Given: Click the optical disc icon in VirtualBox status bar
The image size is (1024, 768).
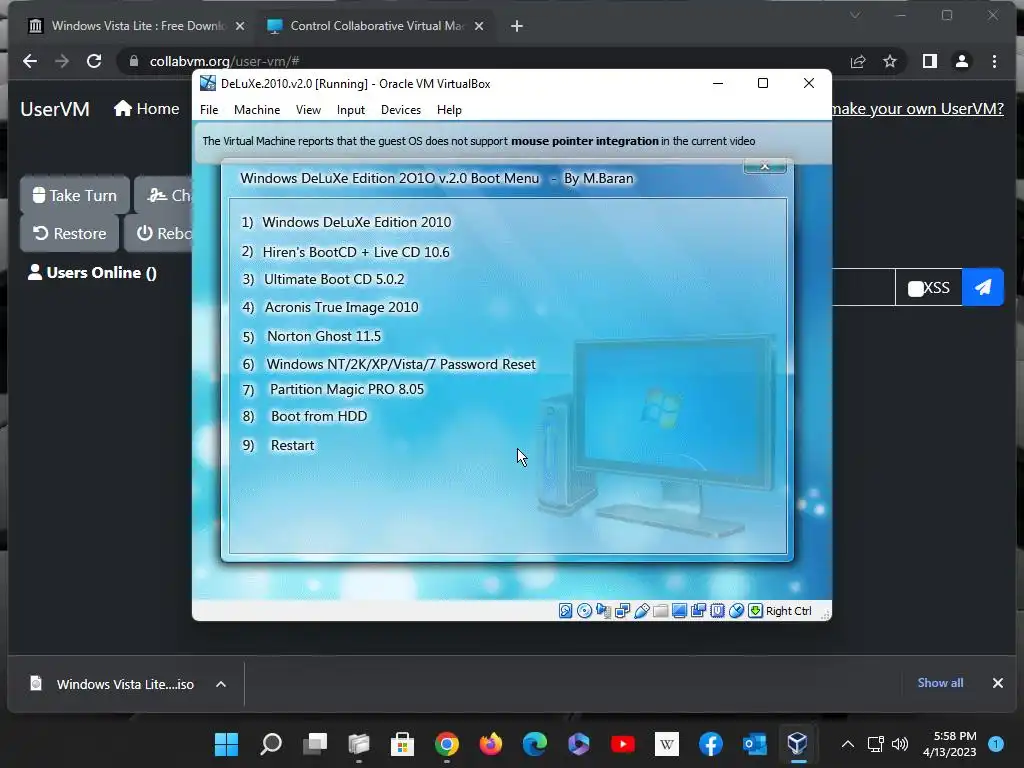Looking at the screenshot, I should [584, 611].
